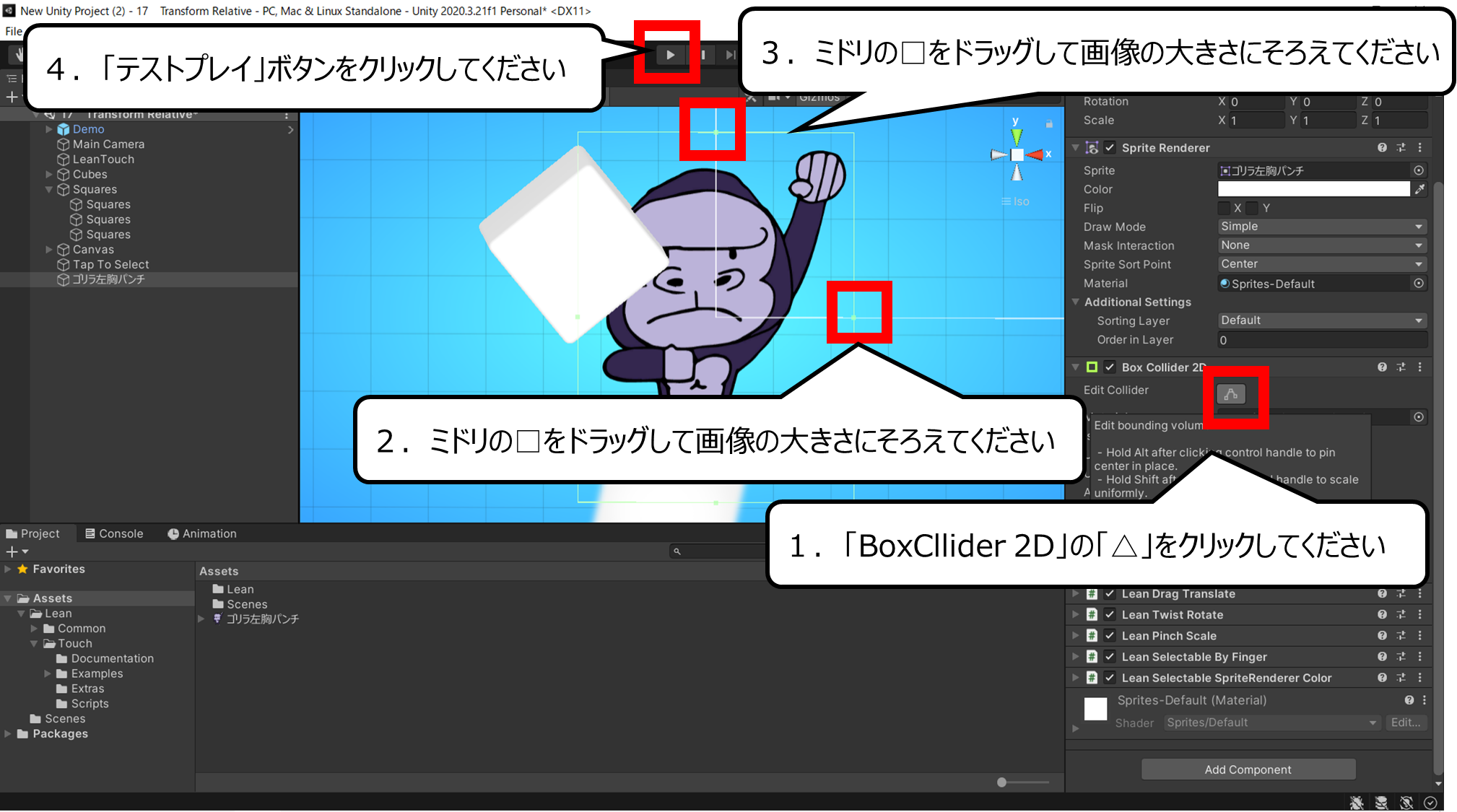The image size is (1457, 812).
Task: Open the File menu
Action: point(14,31)
